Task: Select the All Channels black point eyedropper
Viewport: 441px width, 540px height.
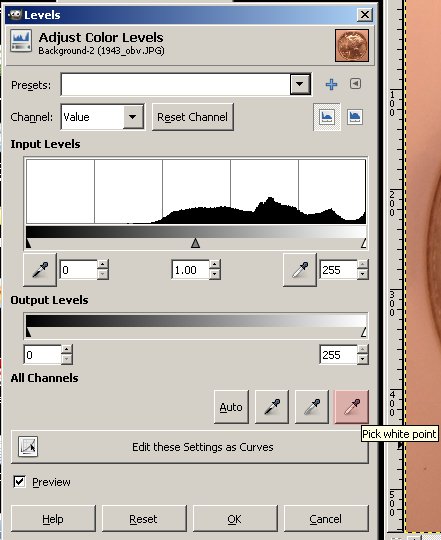Action: point(272,407)
